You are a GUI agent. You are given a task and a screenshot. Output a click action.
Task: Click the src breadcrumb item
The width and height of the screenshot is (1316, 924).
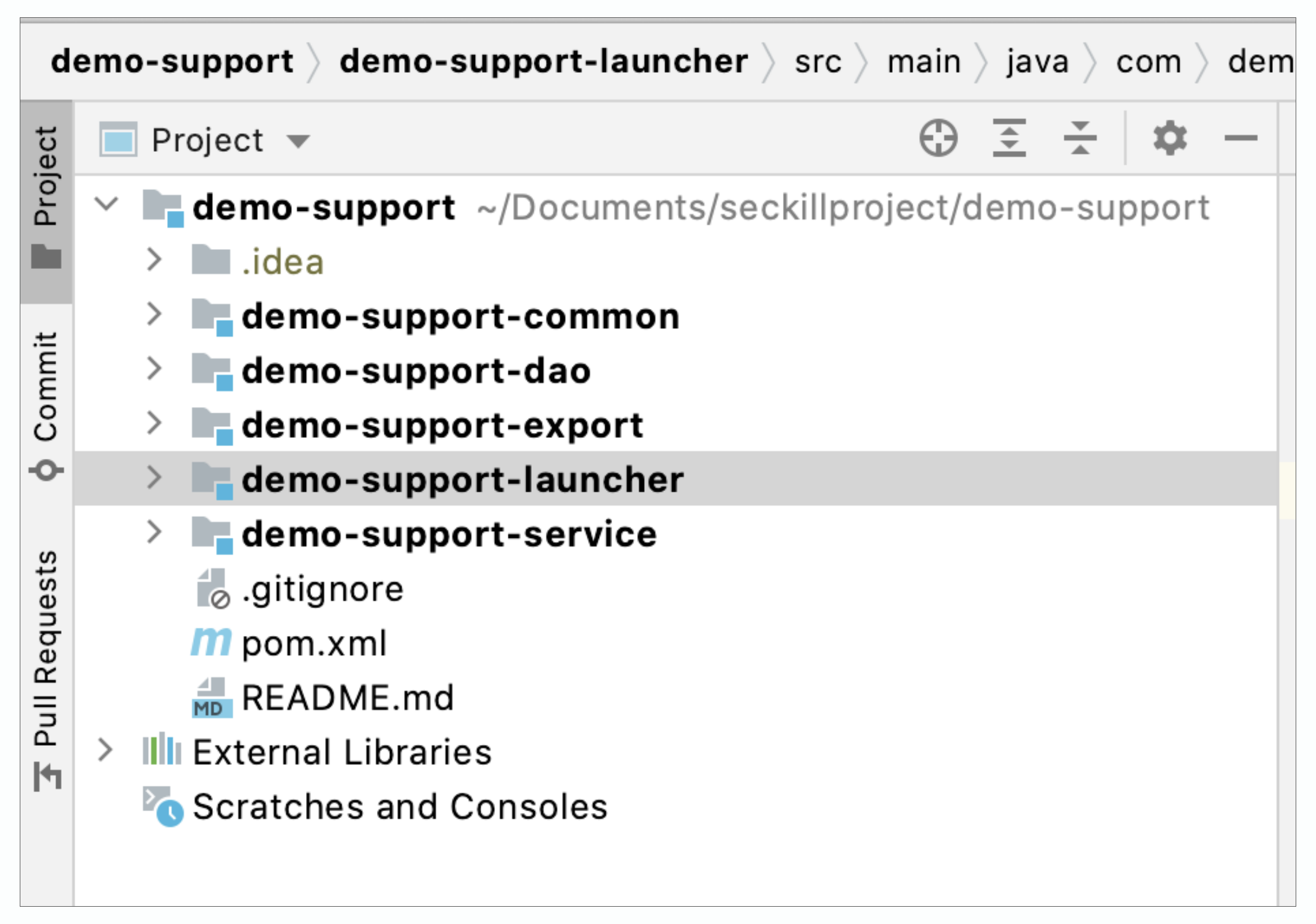coord(817,62)
